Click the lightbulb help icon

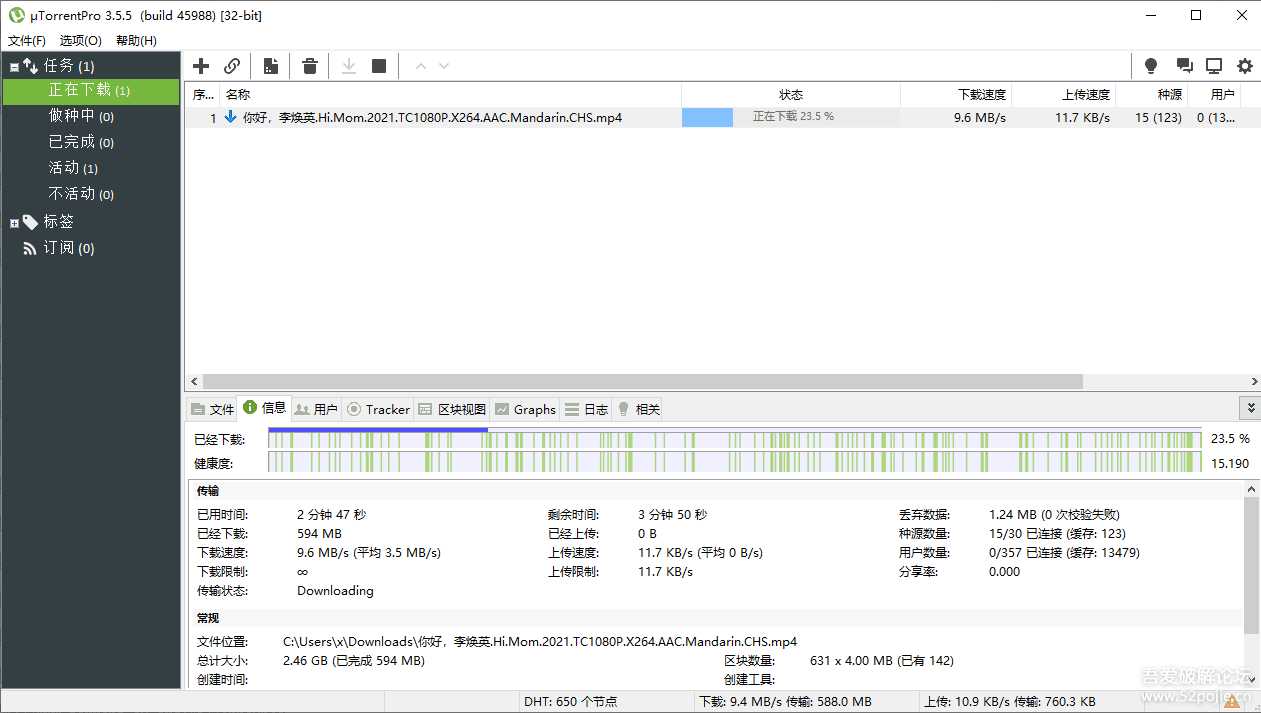tap(1150, 66)
